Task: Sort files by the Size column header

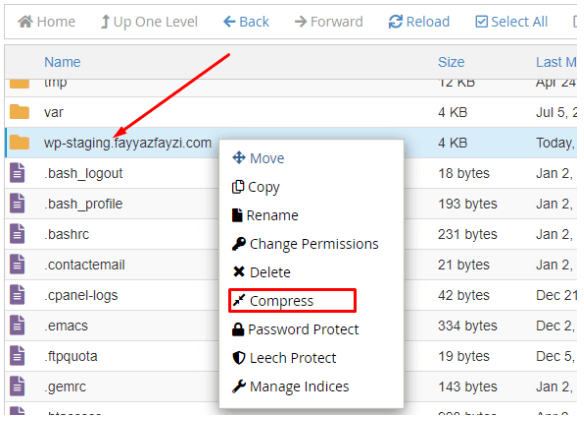Action: click(451, 62)
